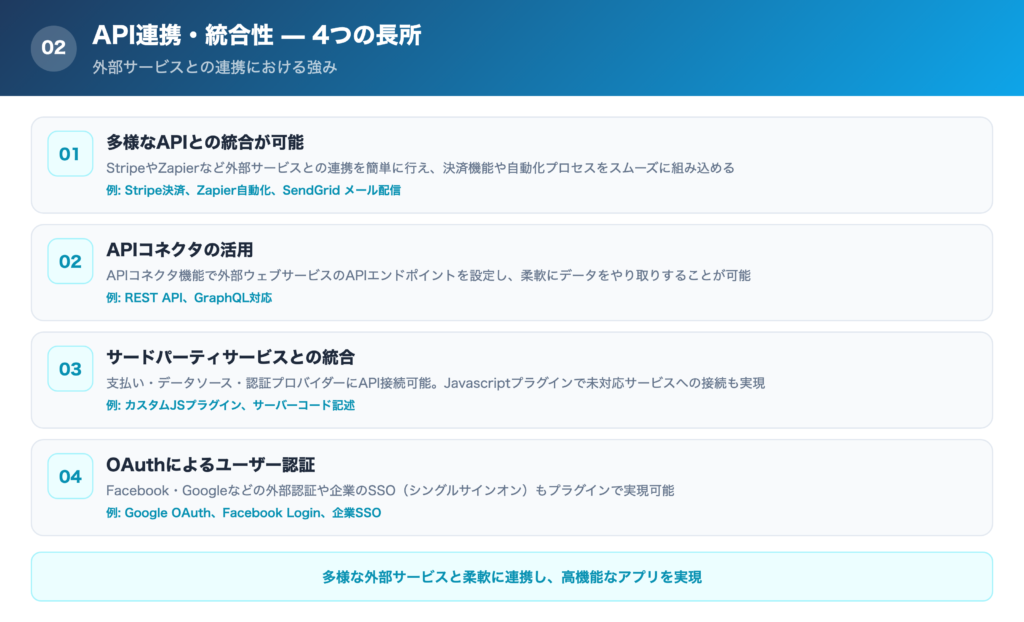Select the subtitle 外部サービスとの連携における強み
The image size is (1024, 622).
click(x=215, y=67)
